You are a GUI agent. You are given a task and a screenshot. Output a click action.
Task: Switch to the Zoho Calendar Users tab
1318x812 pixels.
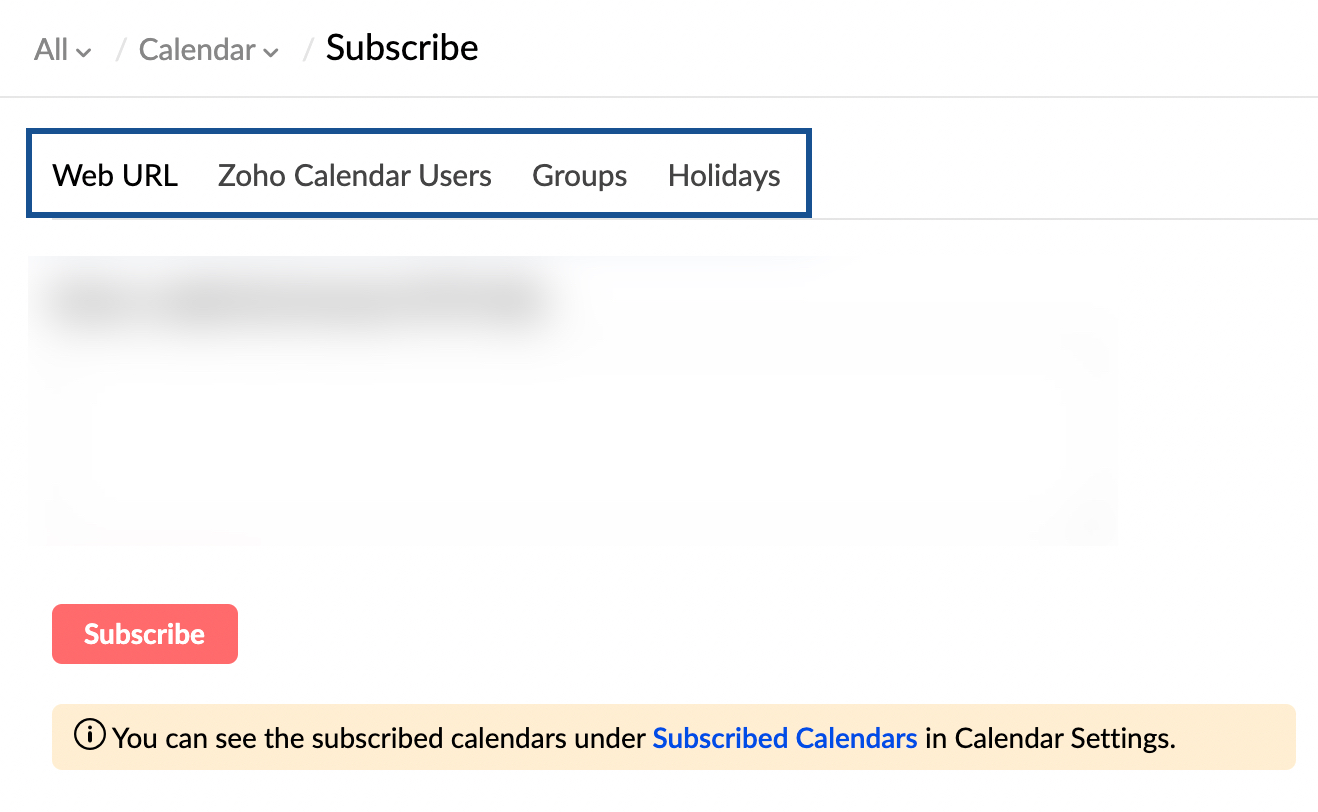pyautogui.click(x=354, y=175)
